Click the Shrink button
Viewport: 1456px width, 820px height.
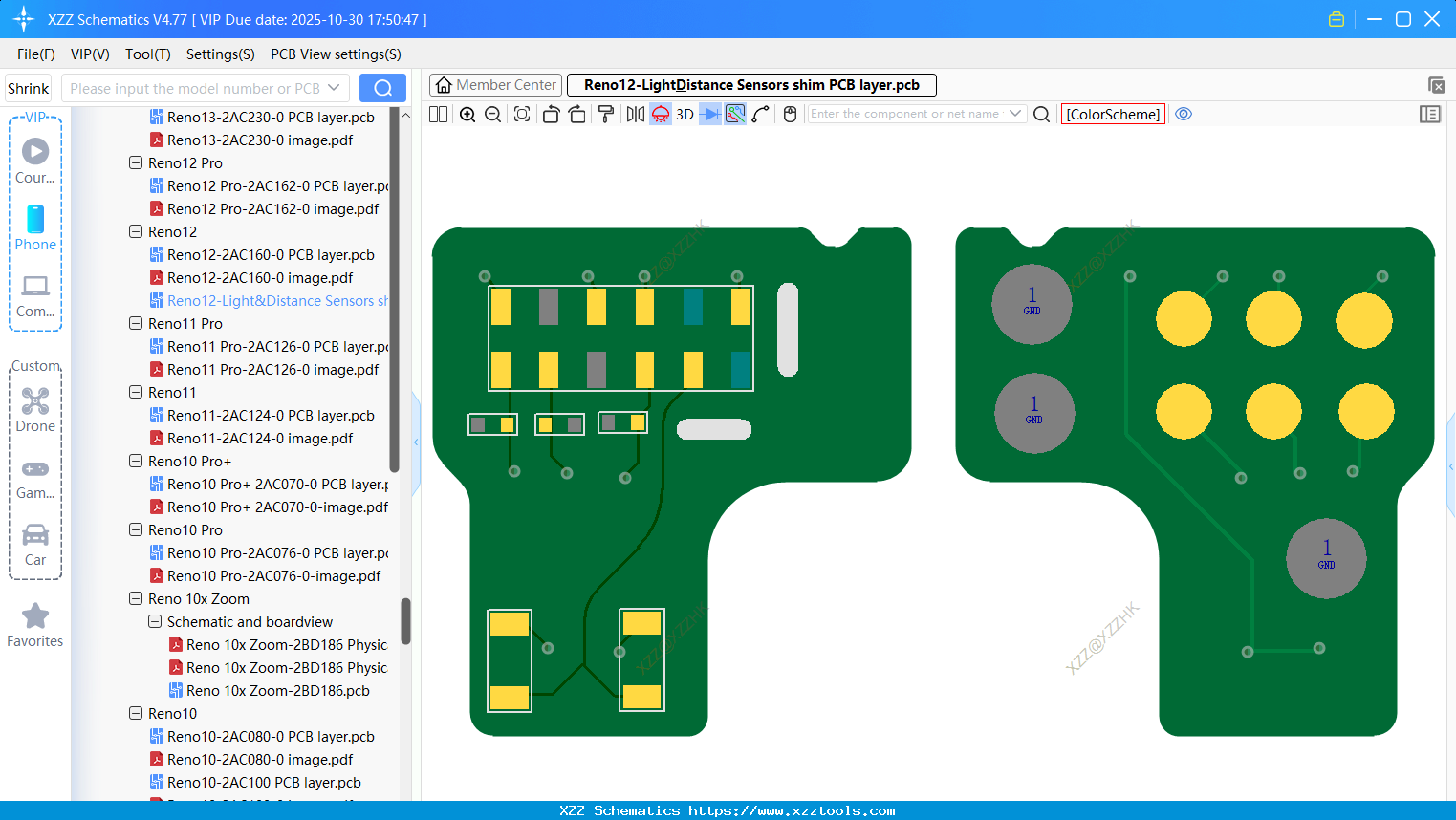coord(29,88)
